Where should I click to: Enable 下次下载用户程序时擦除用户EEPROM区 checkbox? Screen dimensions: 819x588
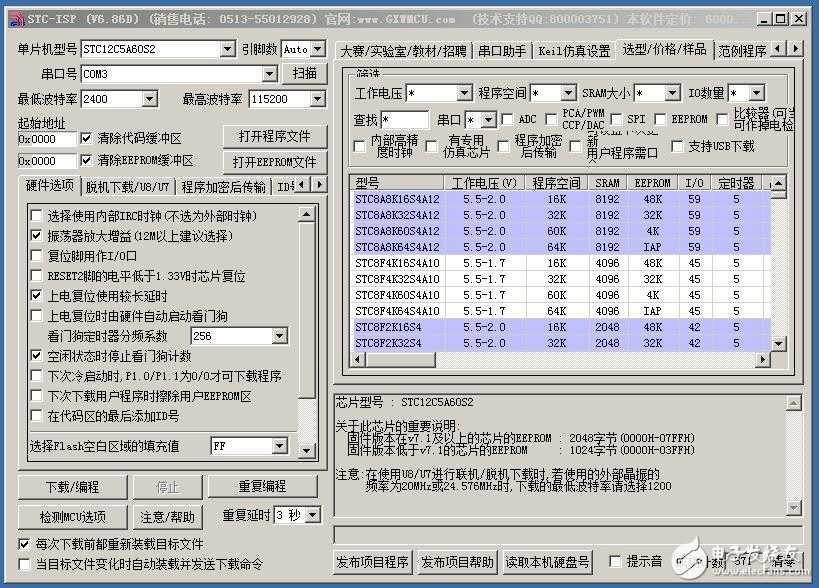[x=37, y=396]
